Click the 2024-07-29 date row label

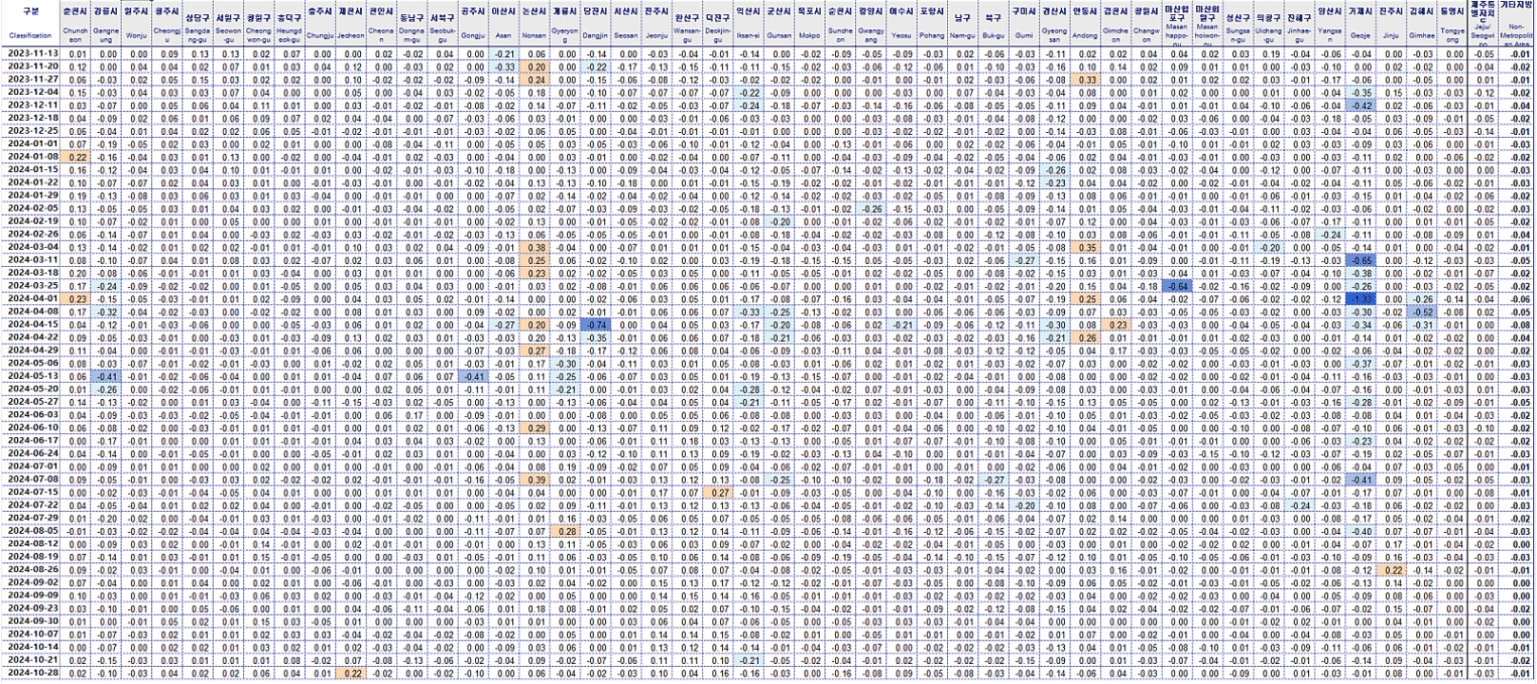click(30, 519)
